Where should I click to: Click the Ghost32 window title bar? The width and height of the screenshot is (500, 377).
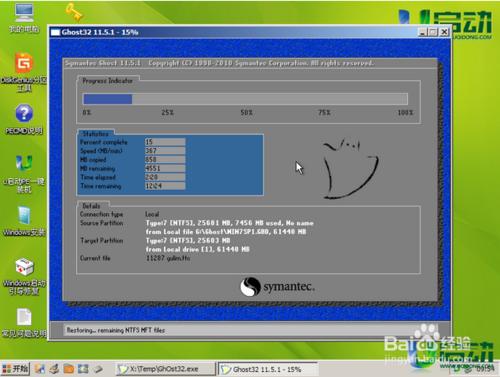[x=233, y=32]
